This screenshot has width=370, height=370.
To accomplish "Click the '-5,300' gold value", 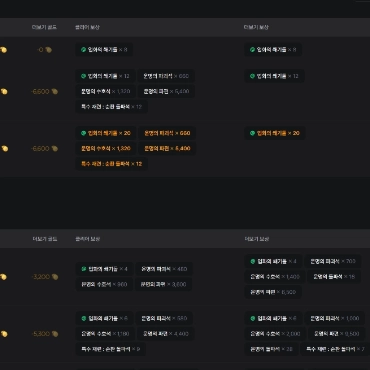I will (41, 334).
